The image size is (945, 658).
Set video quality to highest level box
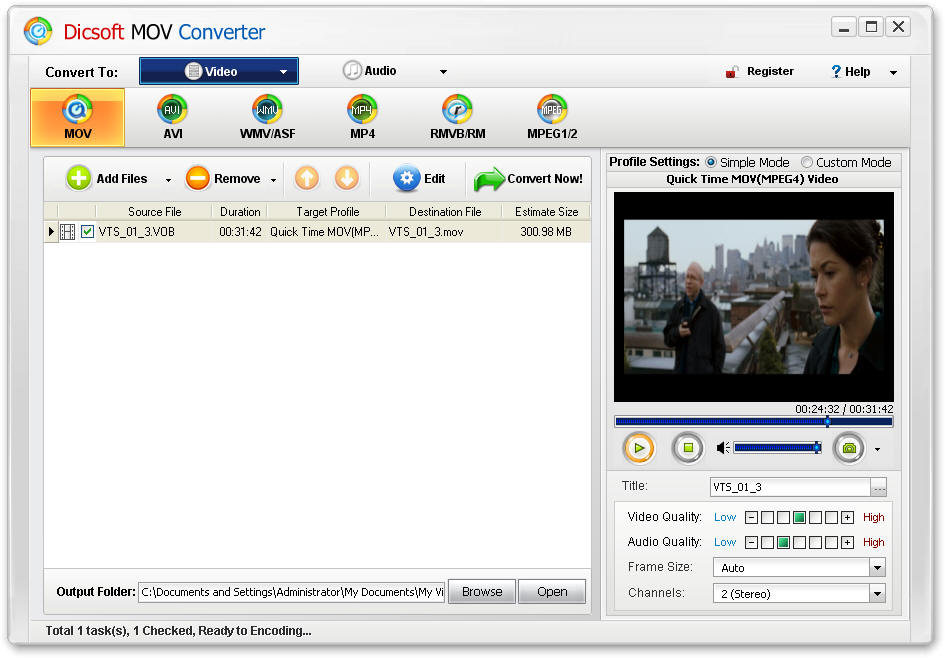pos(831,518)
